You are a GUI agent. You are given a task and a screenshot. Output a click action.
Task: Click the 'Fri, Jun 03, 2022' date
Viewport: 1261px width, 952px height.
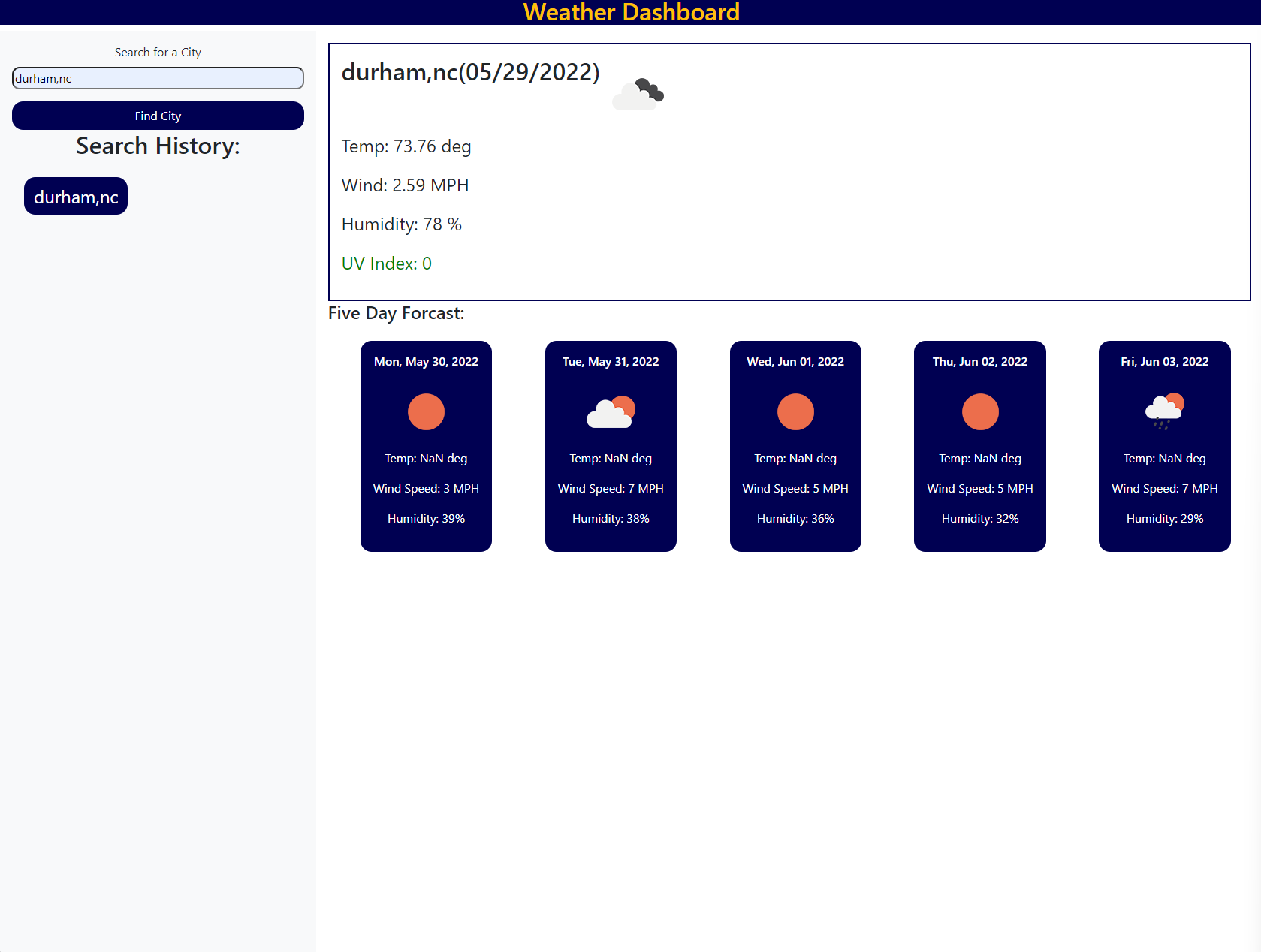(1165, 361)
